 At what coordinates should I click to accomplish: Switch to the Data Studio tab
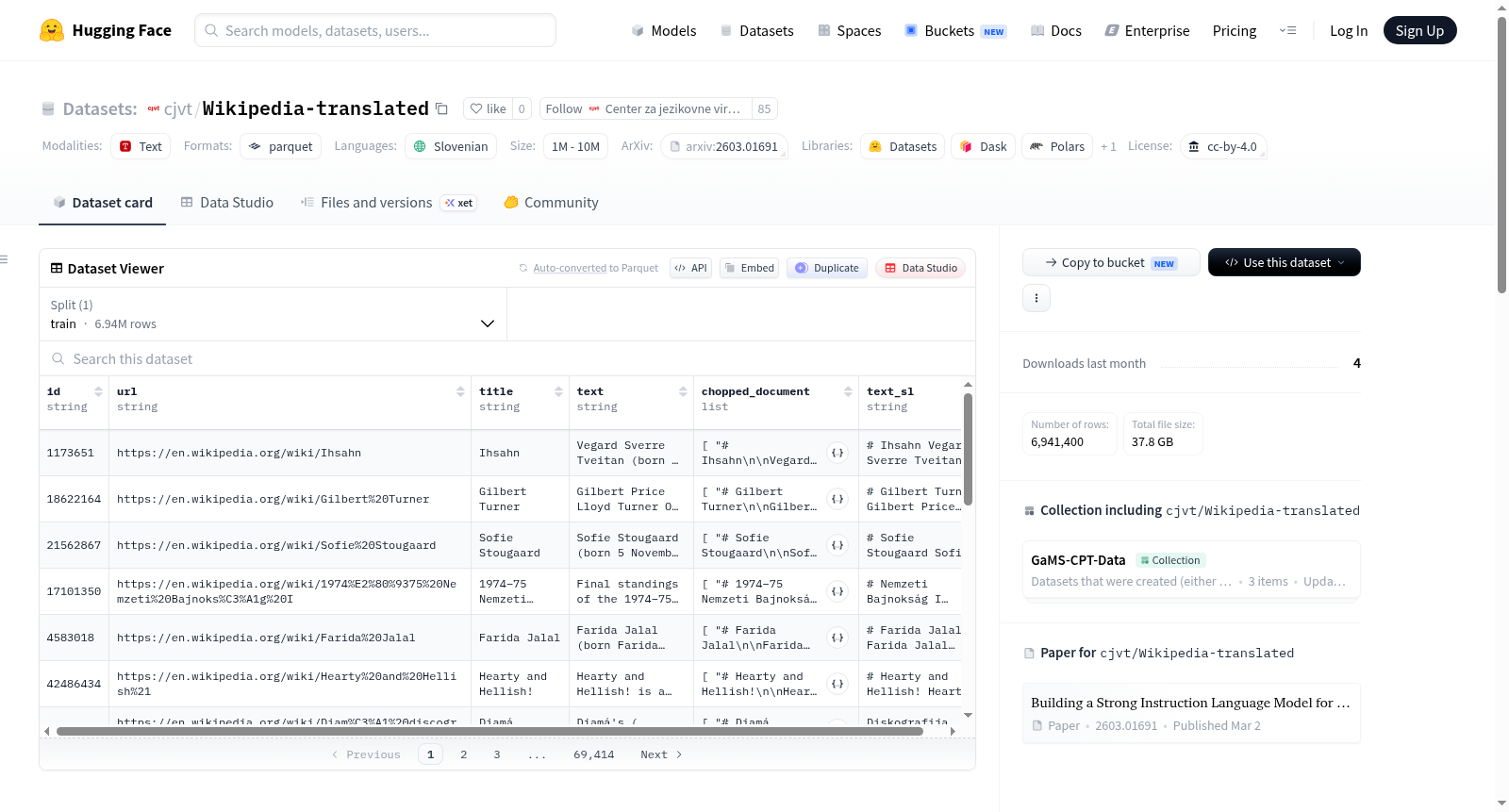point(227,203)
